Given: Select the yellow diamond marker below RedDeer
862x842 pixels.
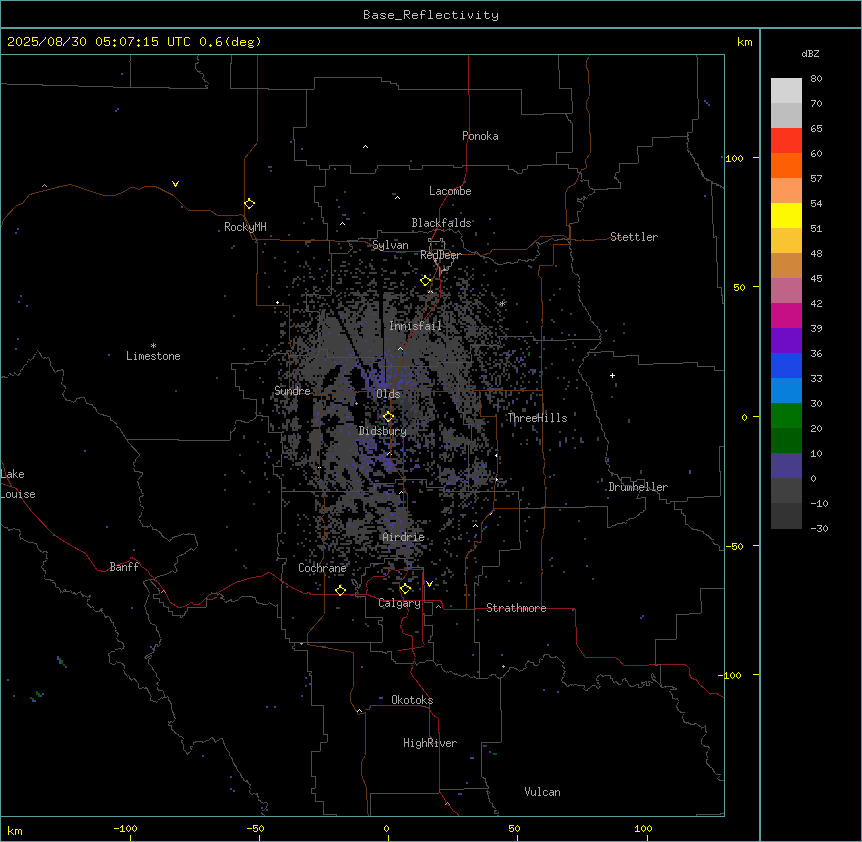Looking at the screenshot, I should click(x=425, y=281).
